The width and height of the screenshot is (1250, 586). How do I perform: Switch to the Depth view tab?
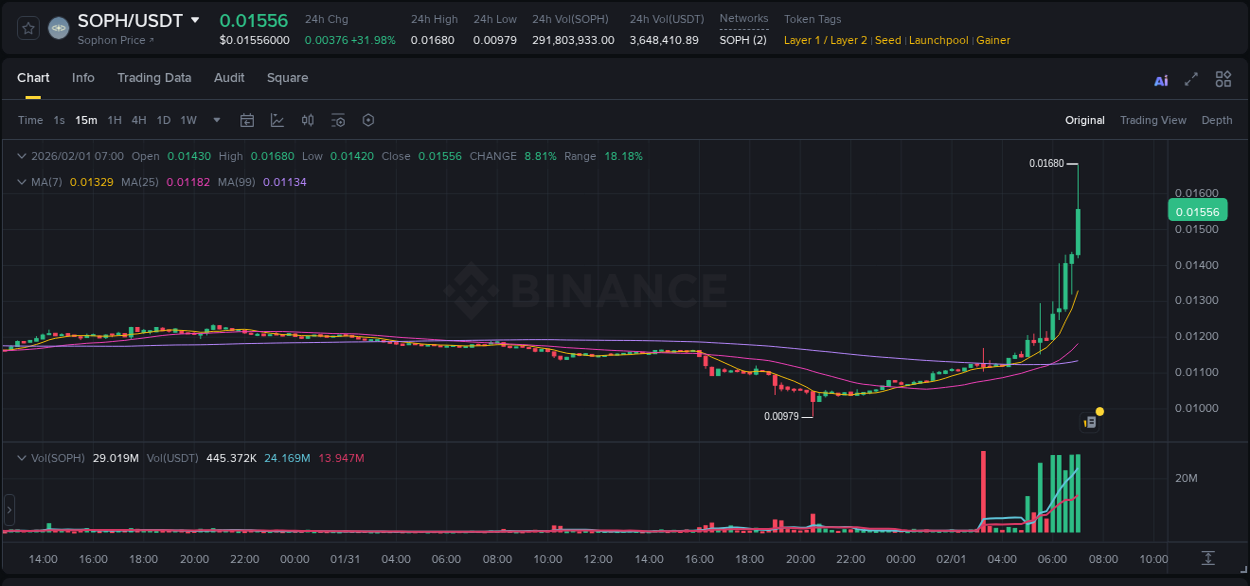pyautogui.click(x=1217, y=120)
